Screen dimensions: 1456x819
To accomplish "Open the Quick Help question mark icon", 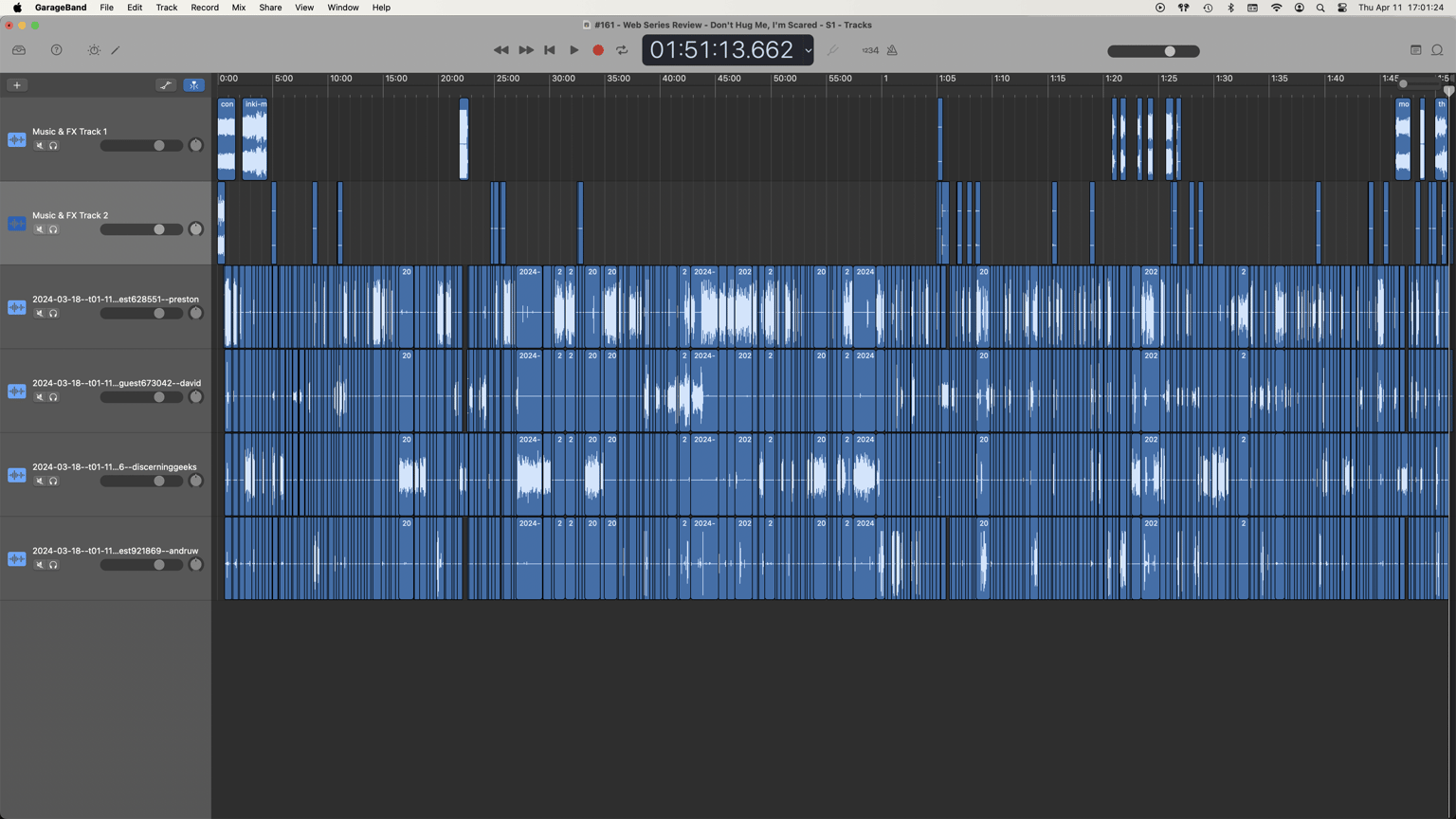I will point(57,50).
